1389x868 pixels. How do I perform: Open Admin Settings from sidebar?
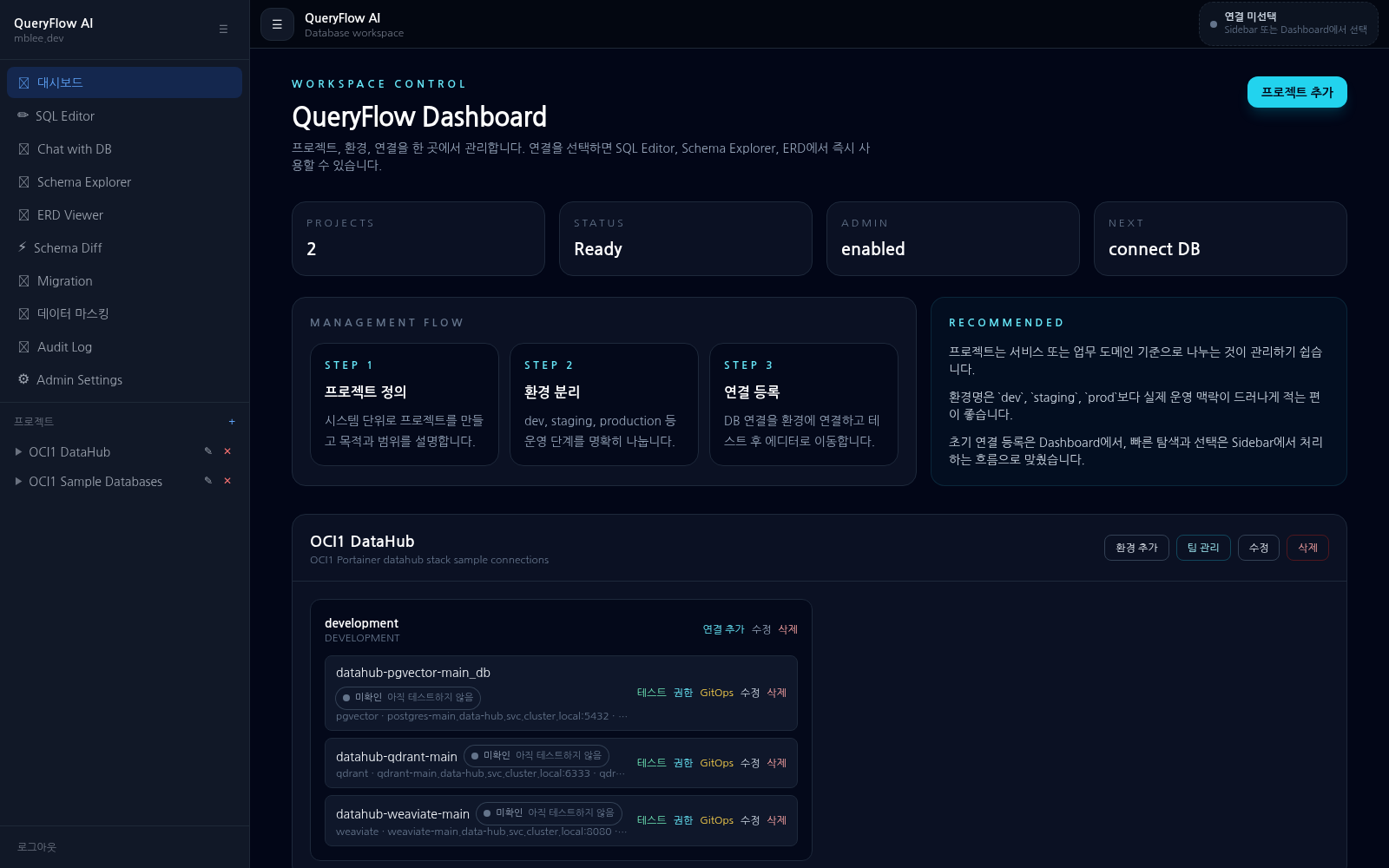coord(124,379)
